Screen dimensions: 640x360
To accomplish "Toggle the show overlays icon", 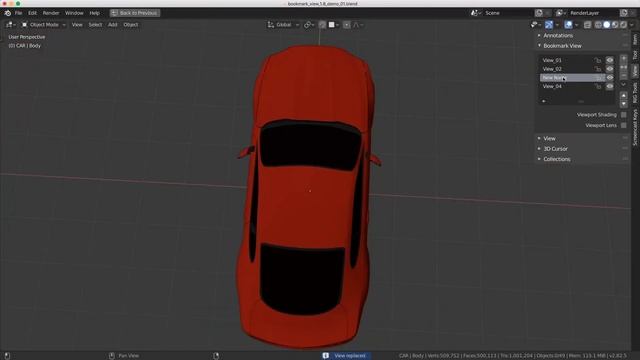I will click(568, 25).
